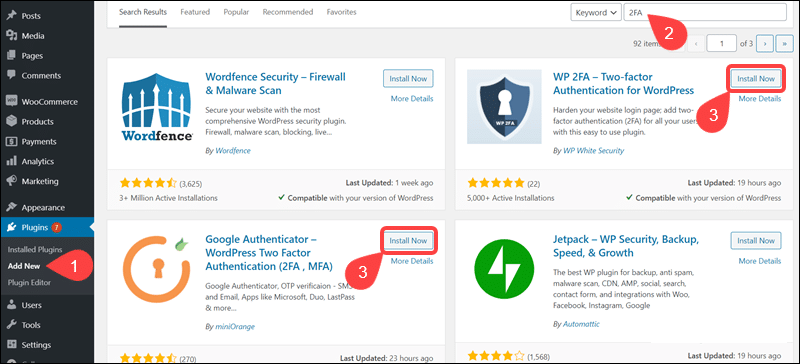Open the miniOrange author link

pos(235,326)
